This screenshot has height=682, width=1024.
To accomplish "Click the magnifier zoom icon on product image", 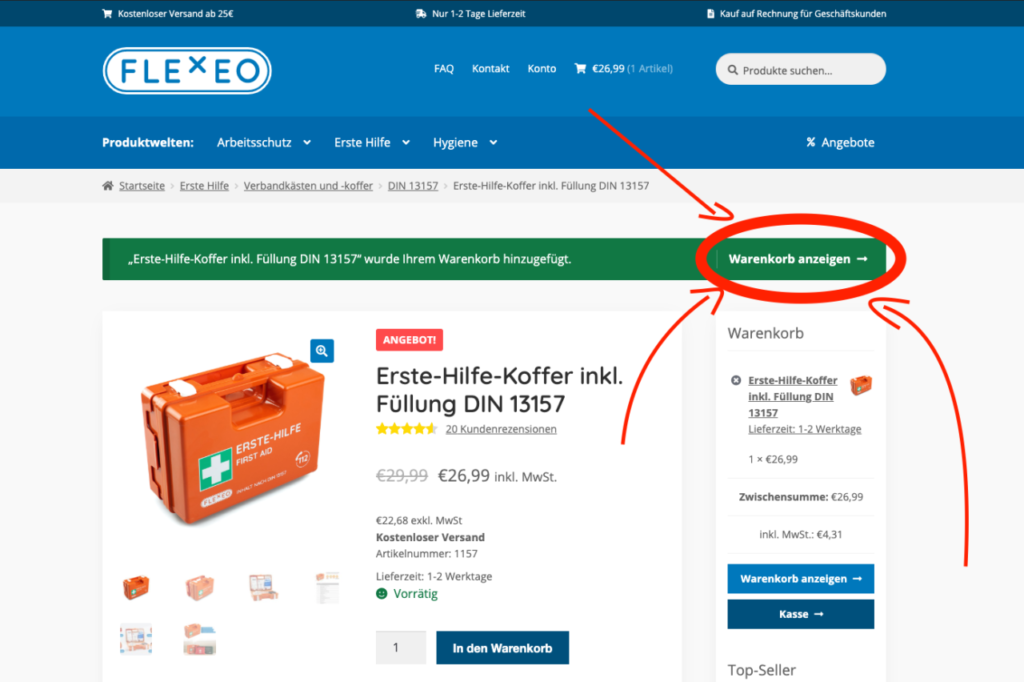I will tap(321, 351).
